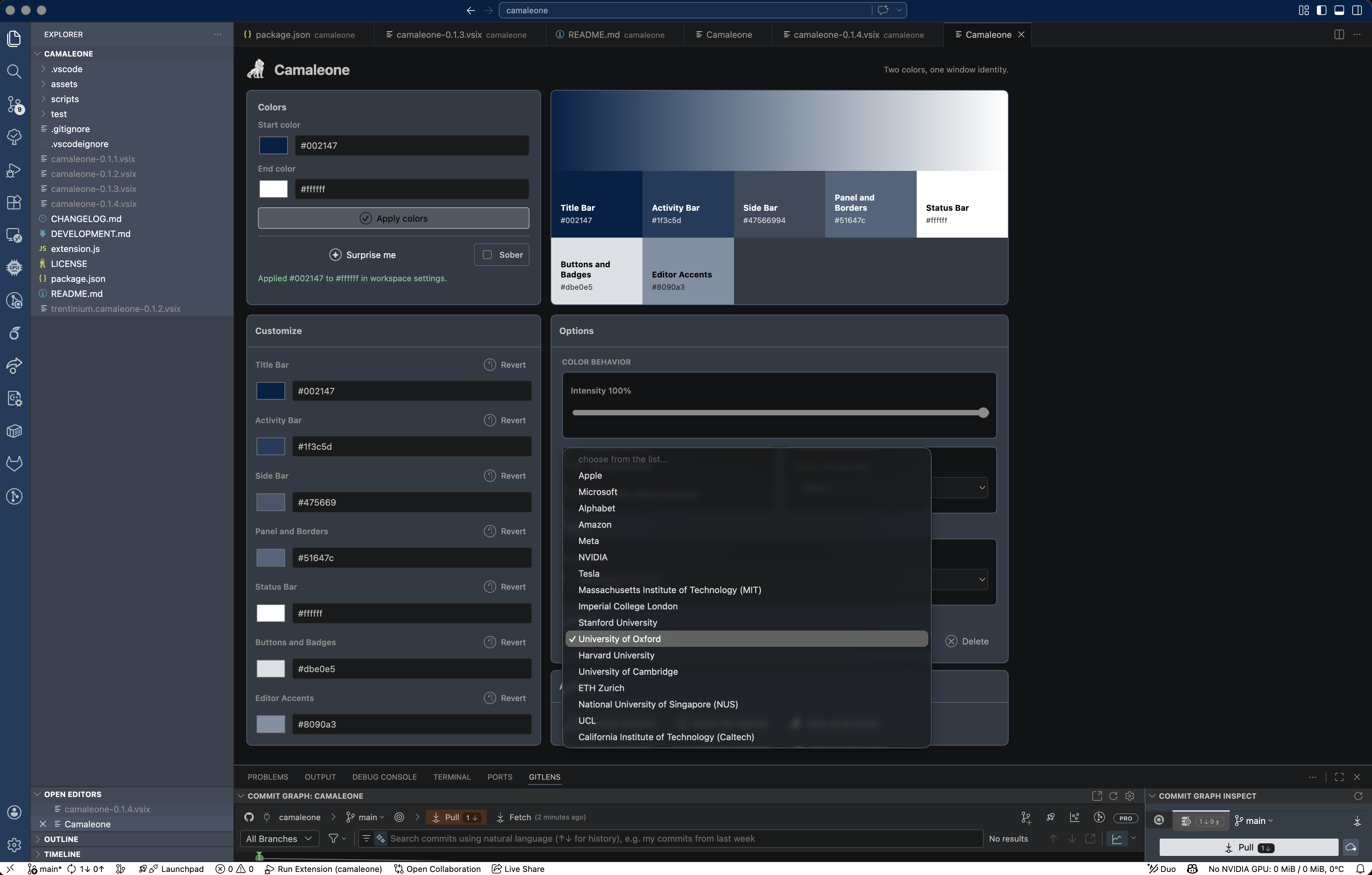This screenshot has width=1372, height=875.
Task: Click Revert for Editor Accents color
Action: [505, 698]
